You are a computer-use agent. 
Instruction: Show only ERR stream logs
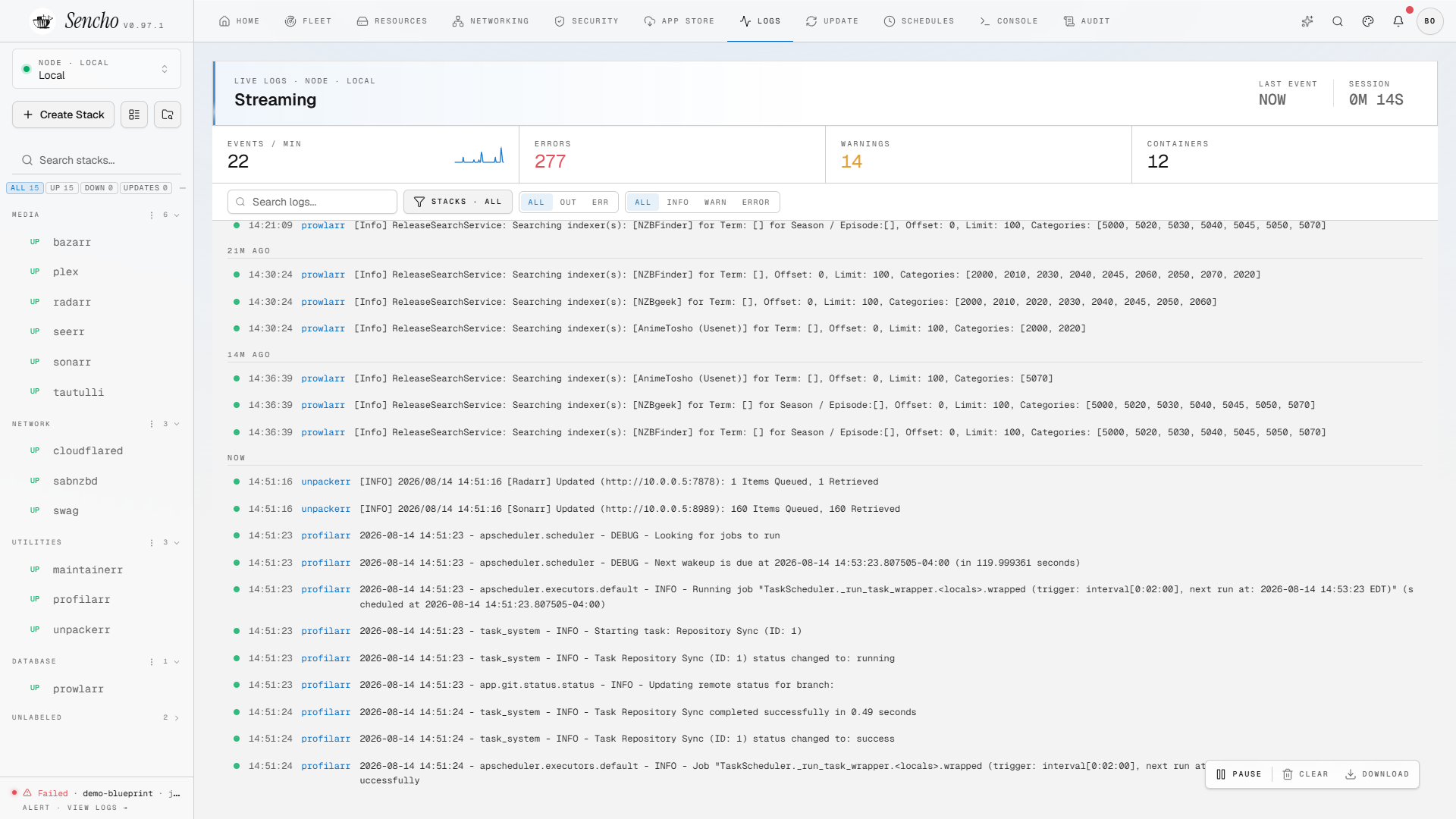pyautogui.click(x=601, y=202)
